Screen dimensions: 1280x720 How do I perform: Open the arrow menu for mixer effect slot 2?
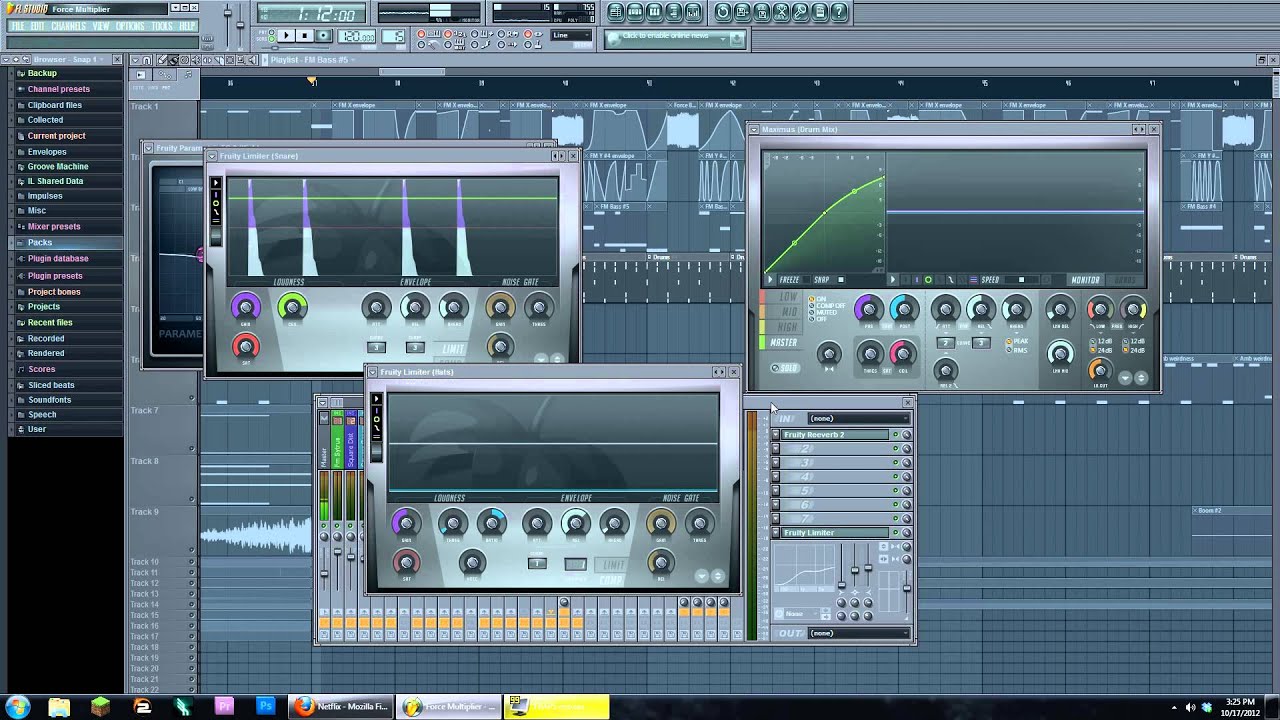pyautogui.click(x=775, y=449)
